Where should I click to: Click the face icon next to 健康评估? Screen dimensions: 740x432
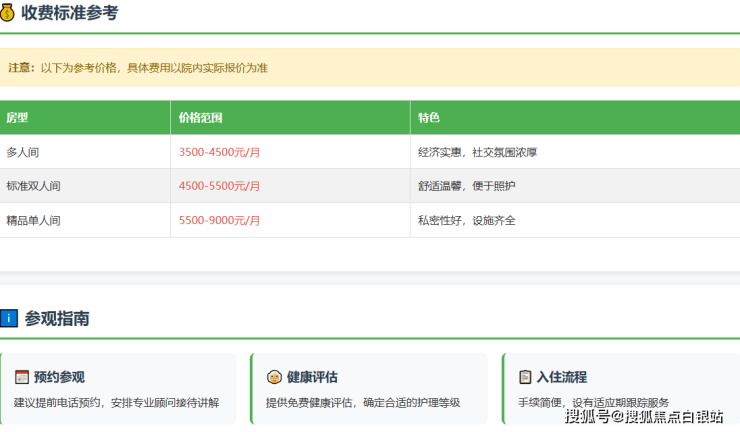coord(274,377)
